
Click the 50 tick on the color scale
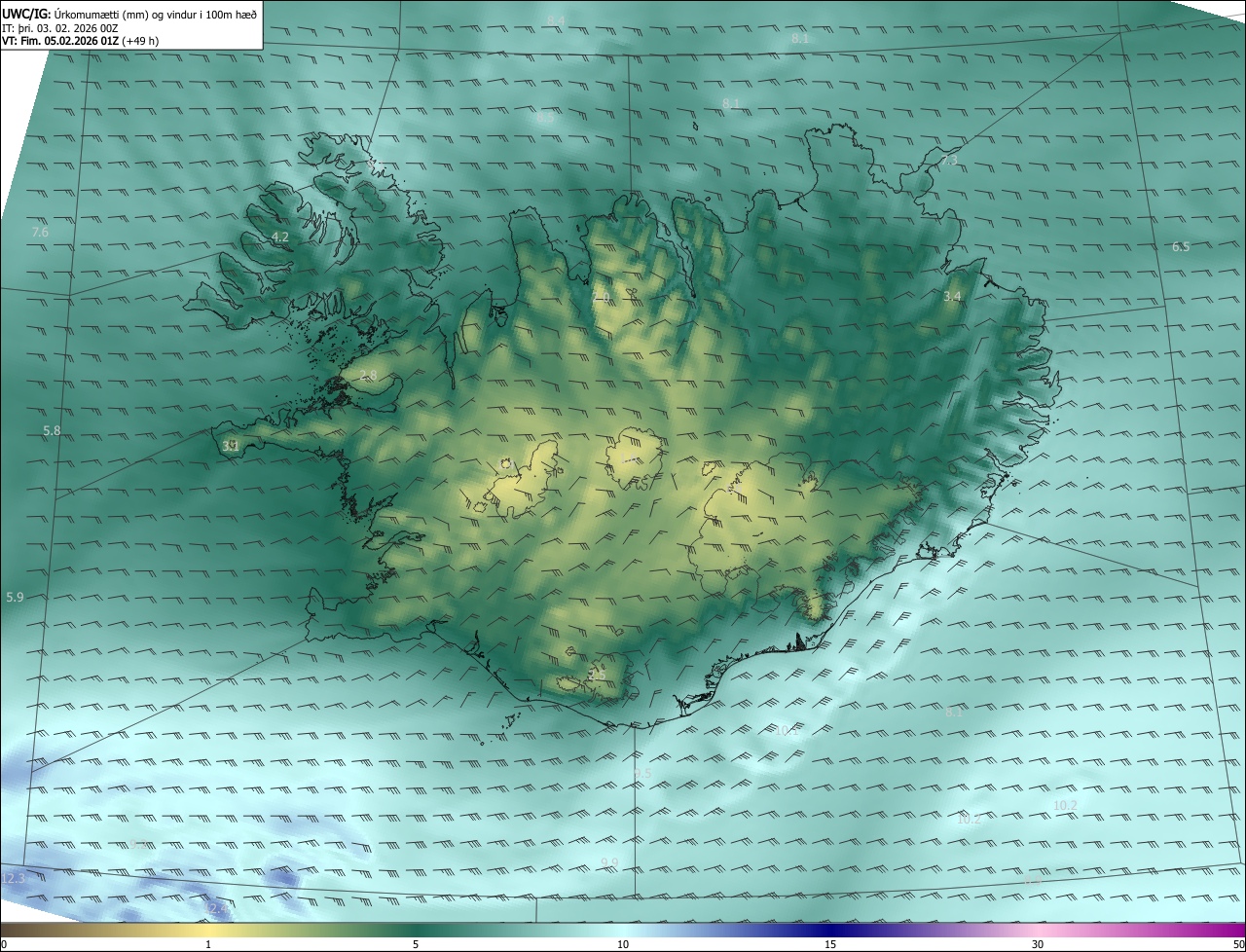pyautogui.click(x=1238, y=945)
